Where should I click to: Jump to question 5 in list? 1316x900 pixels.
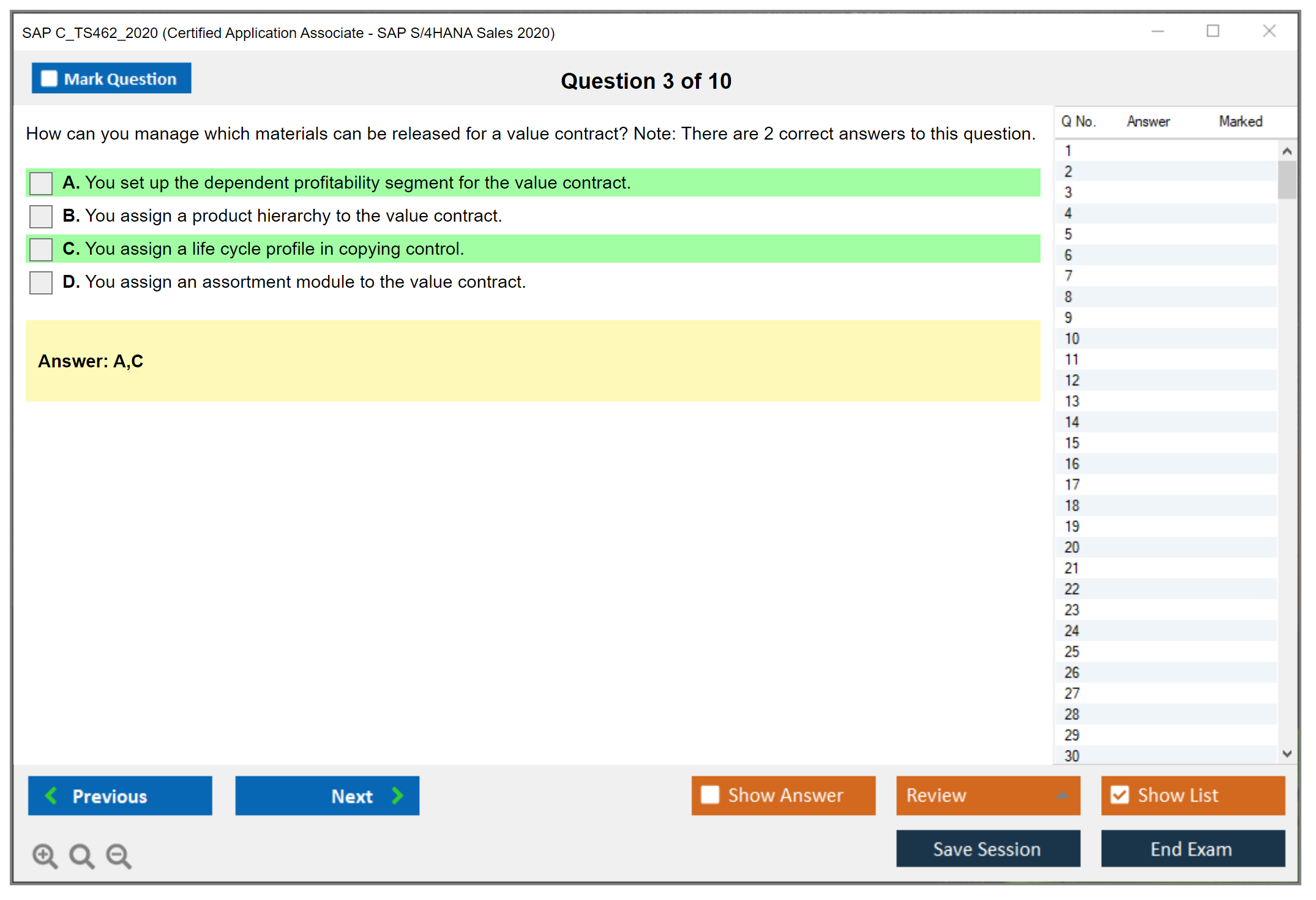click(1068, 234)
